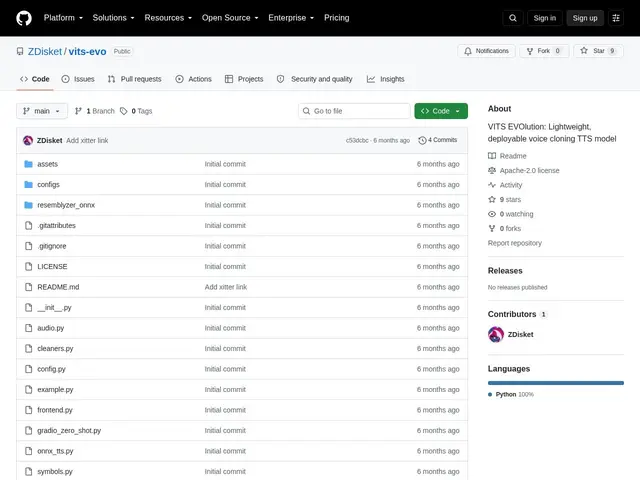Open the assets folder icon

[x=28, y=164]
